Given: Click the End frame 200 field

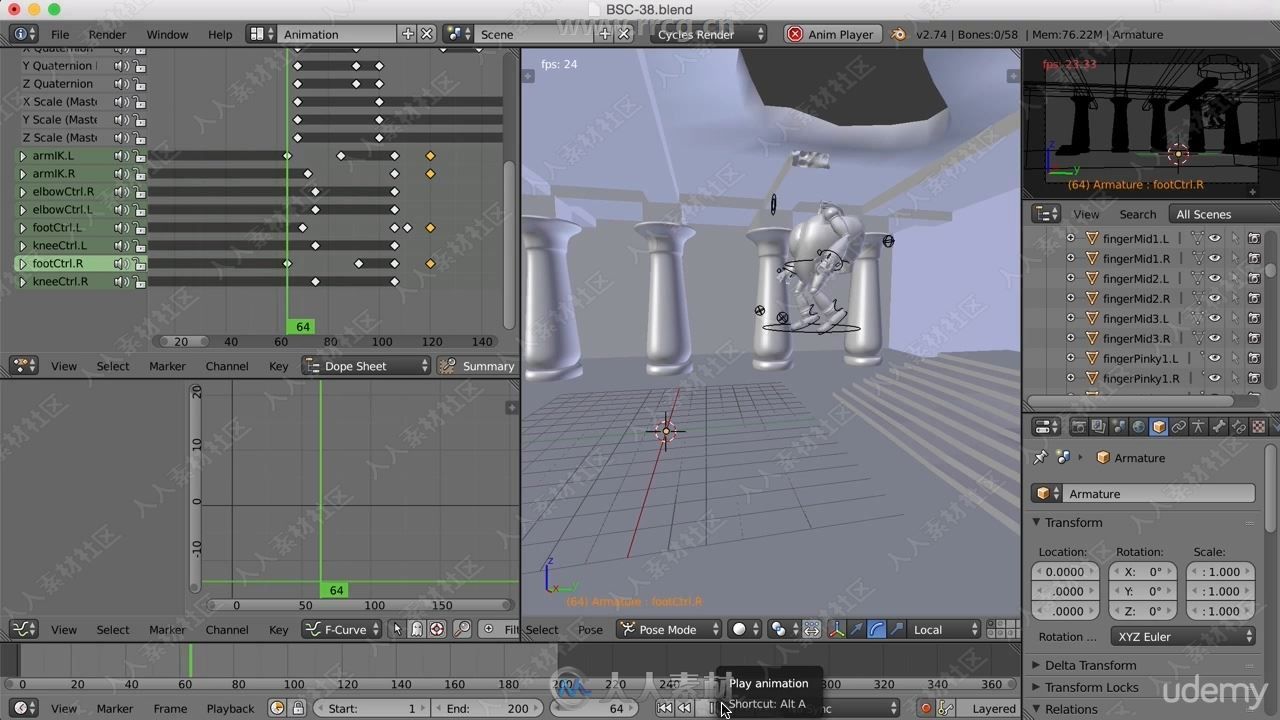Looking at the screenshot, I should (488, 708).
